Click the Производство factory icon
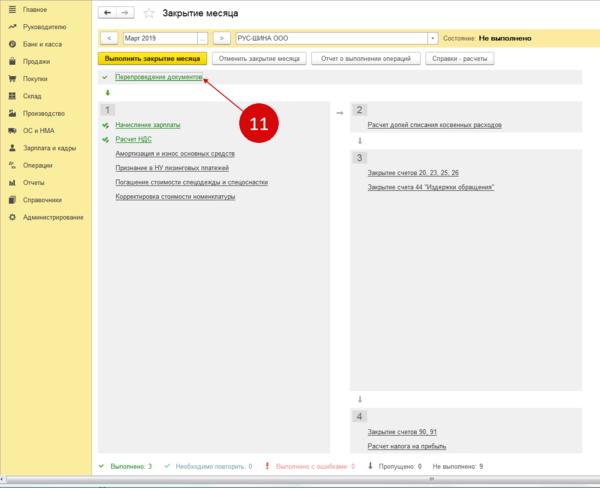The height and width of the screenshot is (488, 600). pos(12,113)
